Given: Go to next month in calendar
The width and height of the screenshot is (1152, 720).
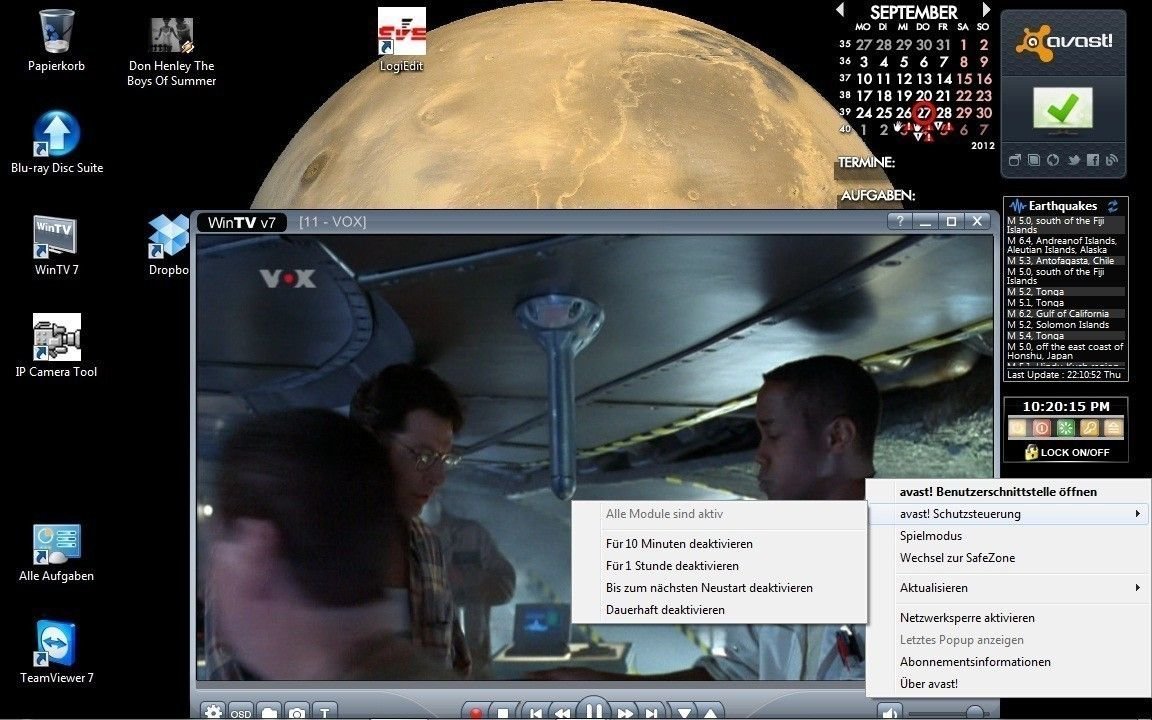Looking at the screenshot, I should coord(986,10).
